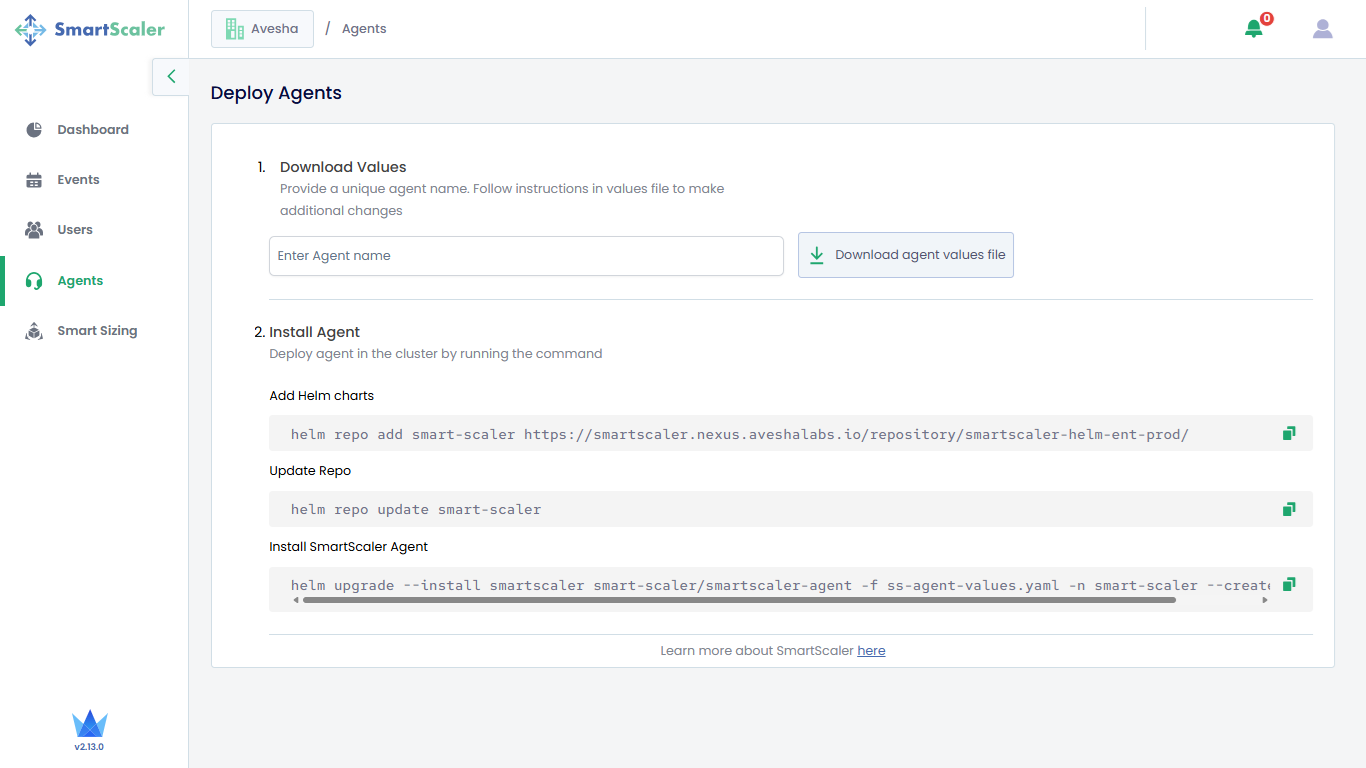The width and height of the screenshot is (1366, 768).
Task: Click the helm upgrade command text
Action: point(780,585)
